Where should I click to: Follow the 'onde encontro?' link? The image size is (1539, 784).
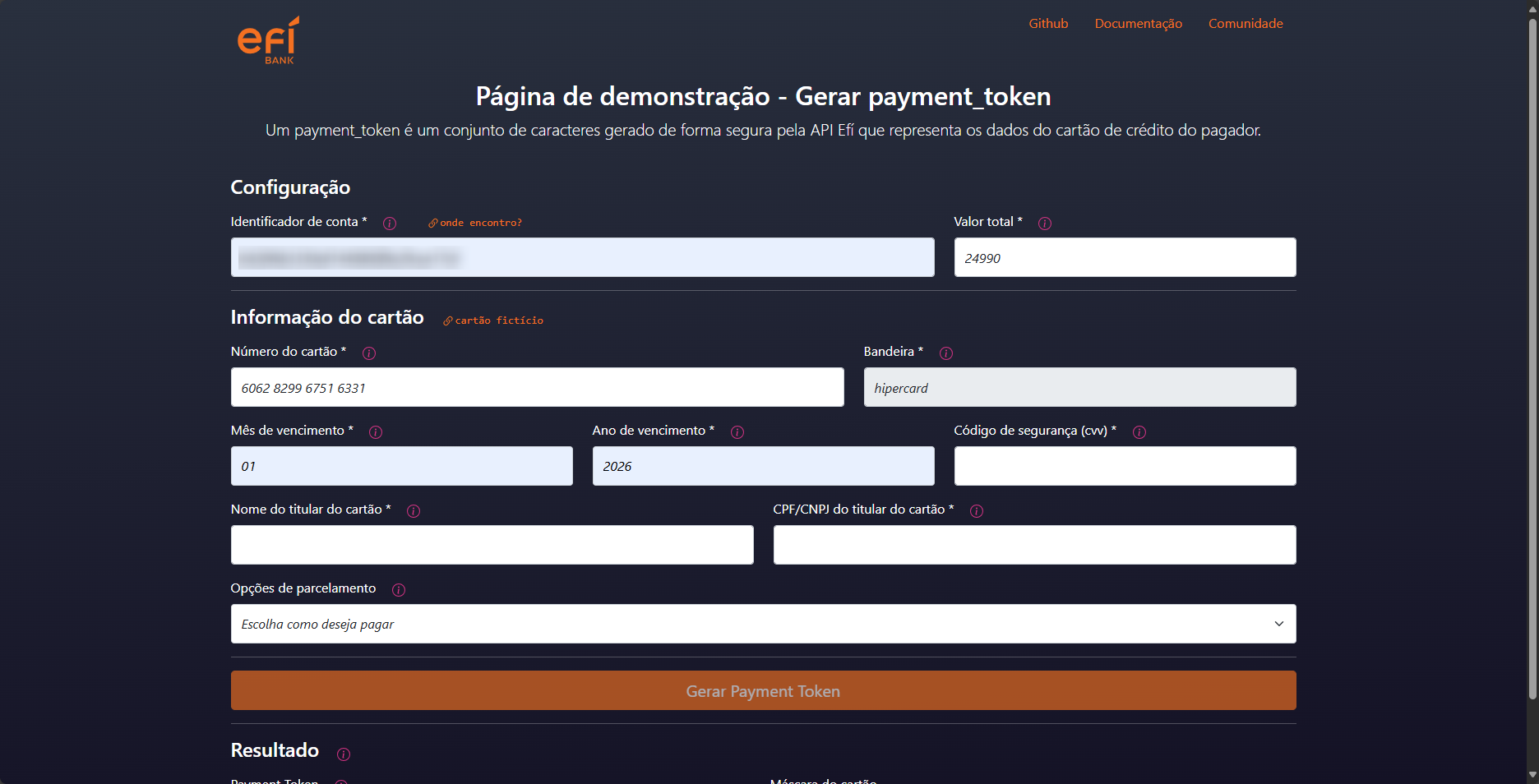click(x=475, y=223)
